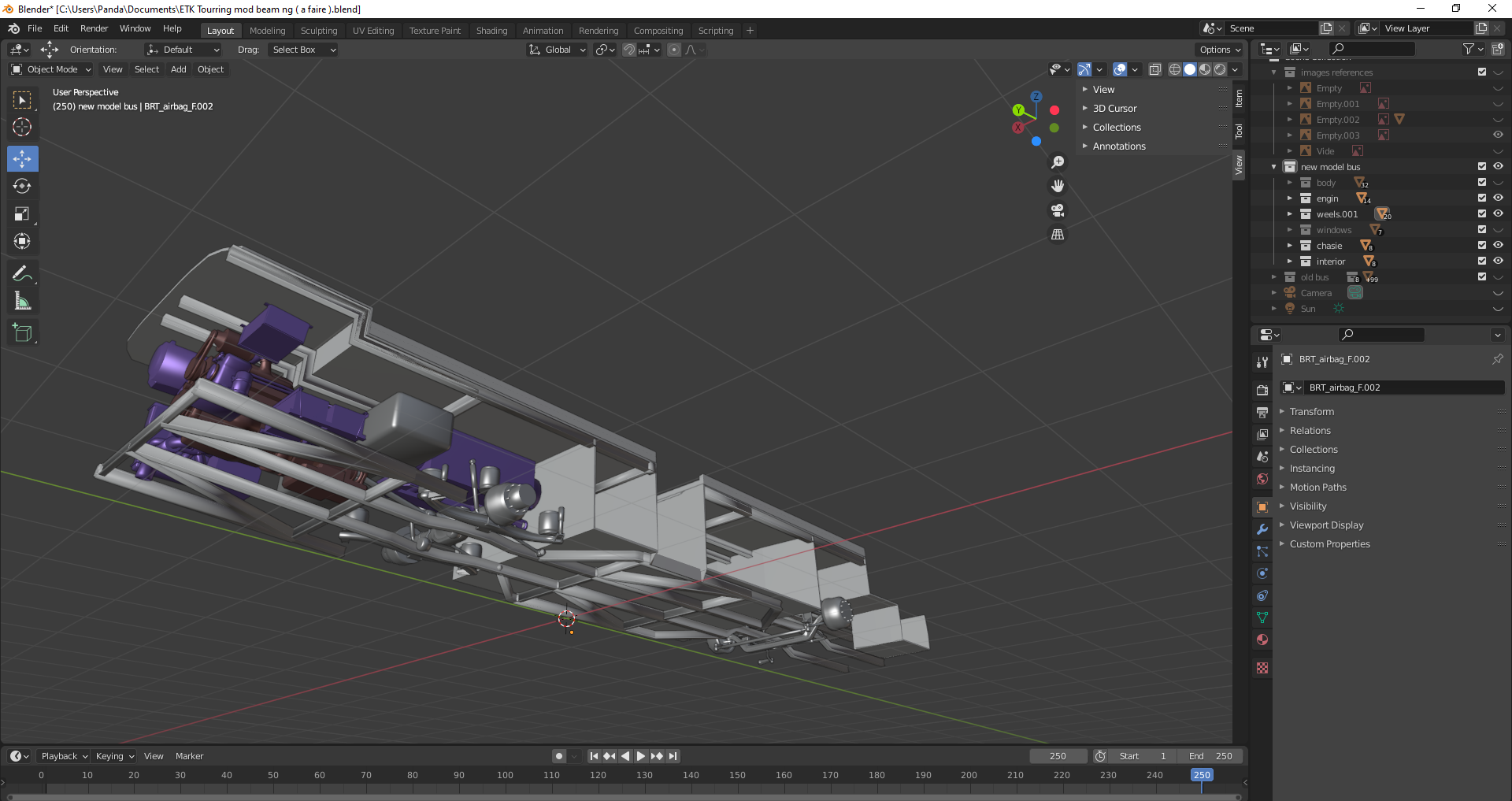
Task: Click the Options button in the viewport header
Action: [1219, 50]
